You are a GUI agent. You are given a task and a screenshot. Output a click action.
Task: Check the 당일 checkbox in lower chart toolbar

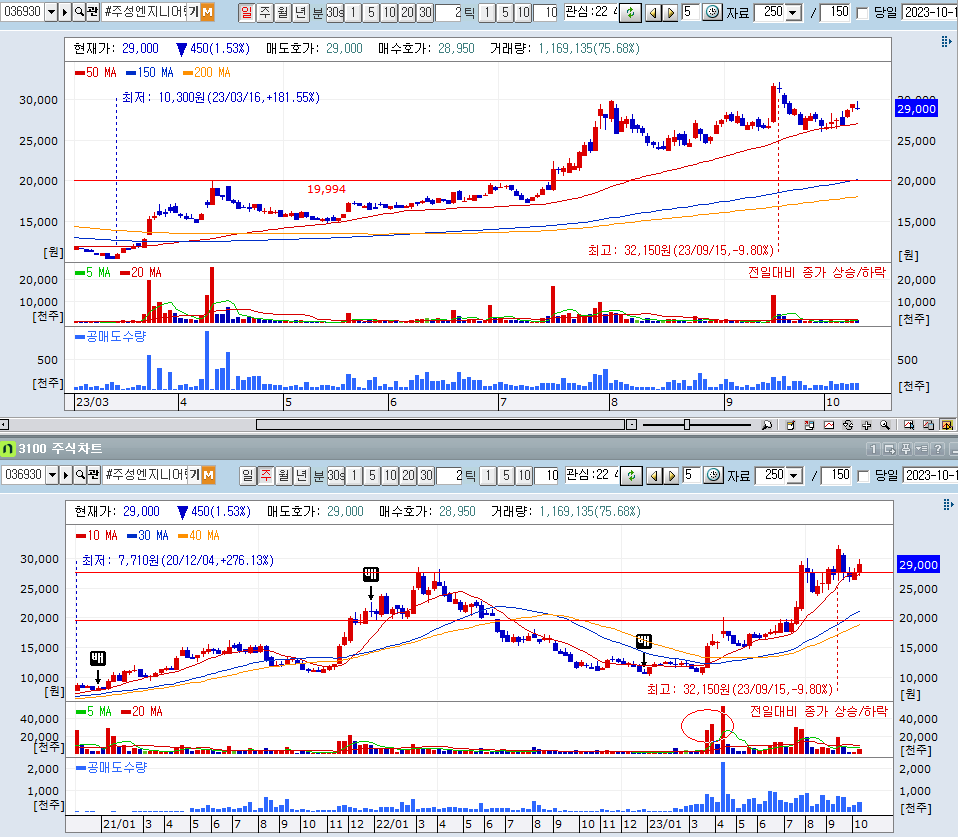[863, 476]
